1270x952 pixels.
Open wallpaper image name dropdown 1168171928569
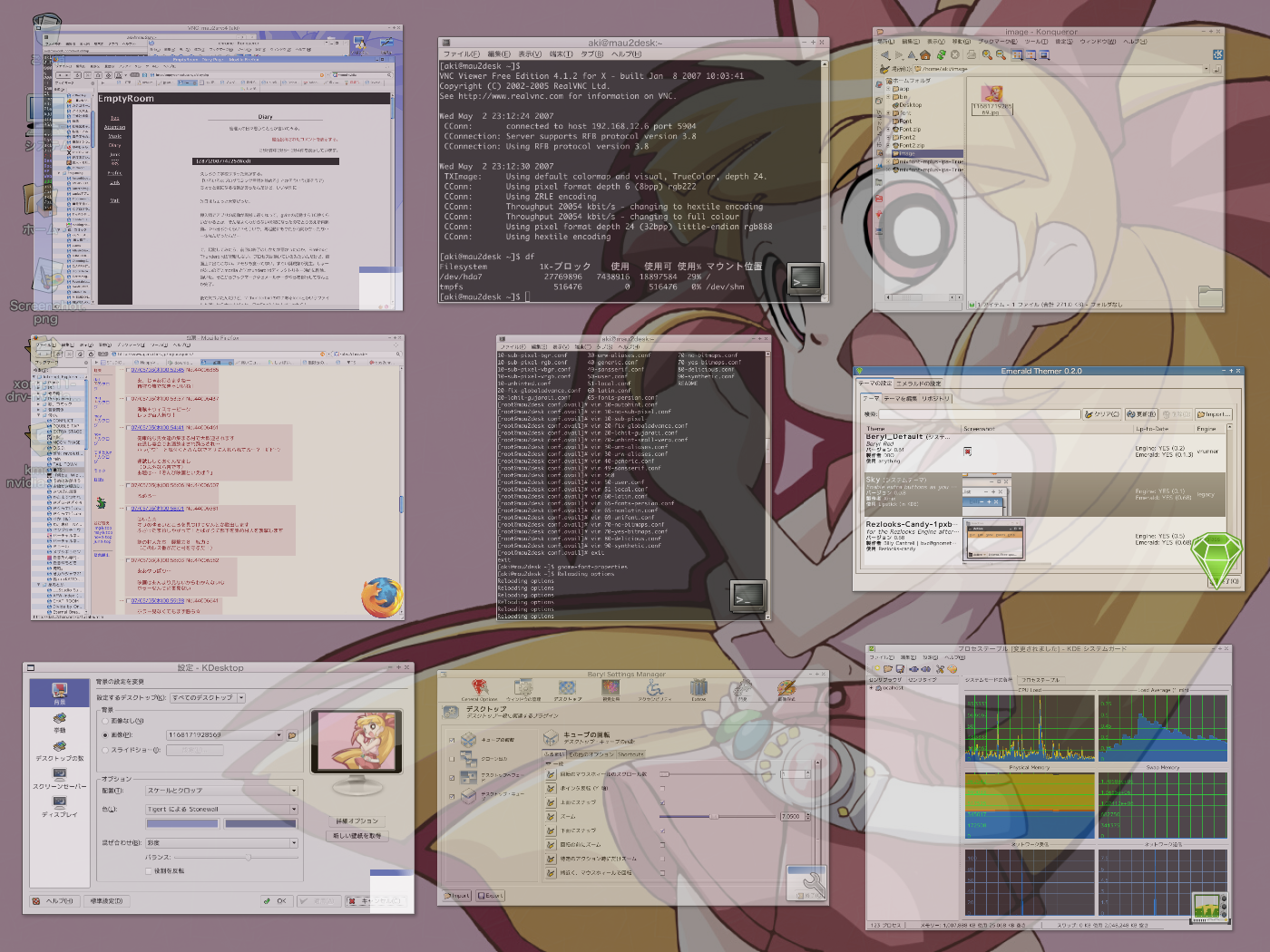tap(224, 735)
